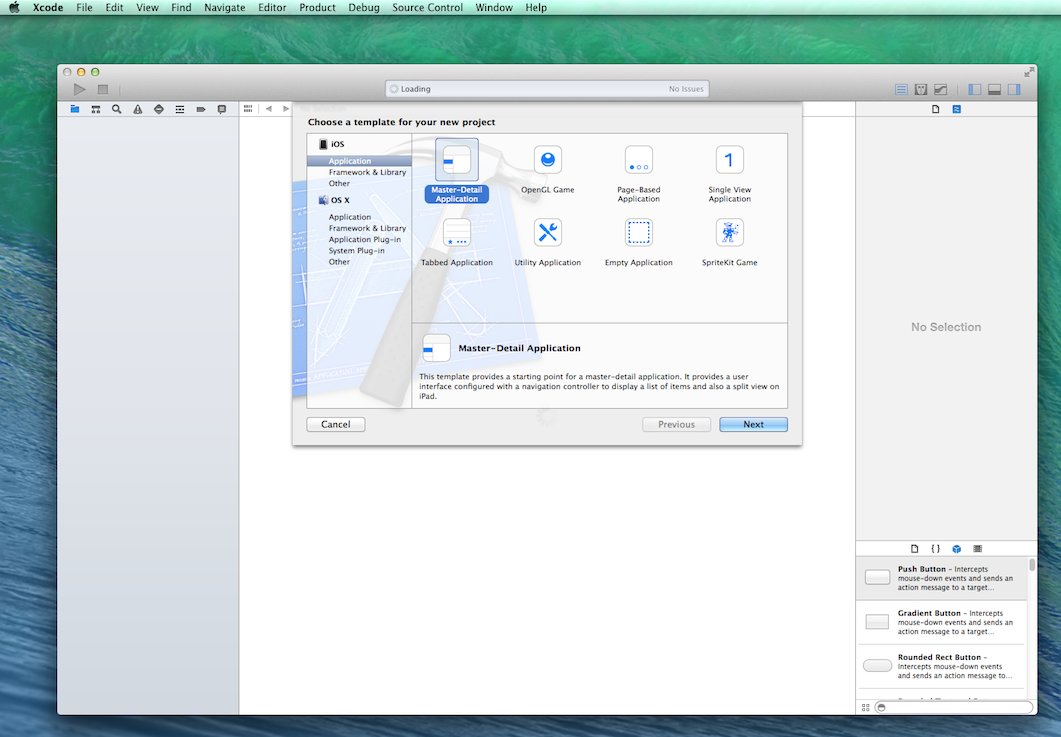1061x737 pixels.
Task: Click the iOS section header
Action: click(332, 144)
